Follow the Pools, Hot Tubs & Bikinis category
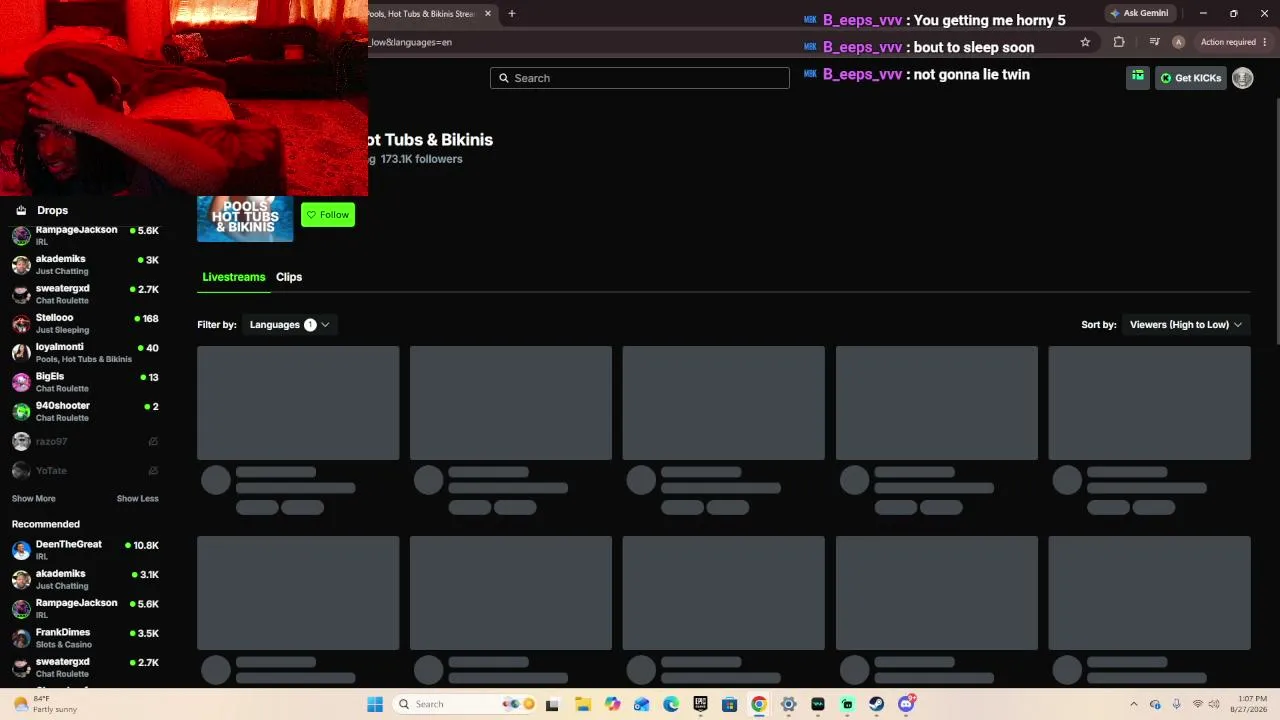1280x720 pixels. click(x=328, y=215)
